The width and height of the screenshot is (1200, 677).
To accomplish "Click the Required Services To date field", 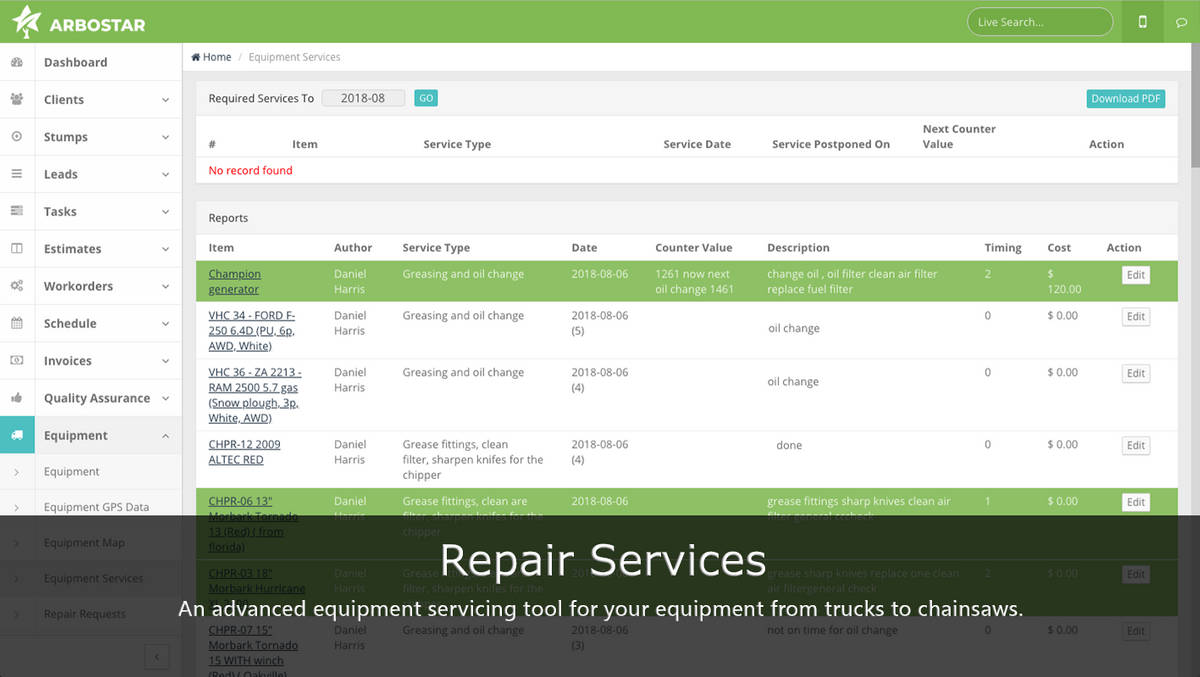I will [x=363, y=98].
